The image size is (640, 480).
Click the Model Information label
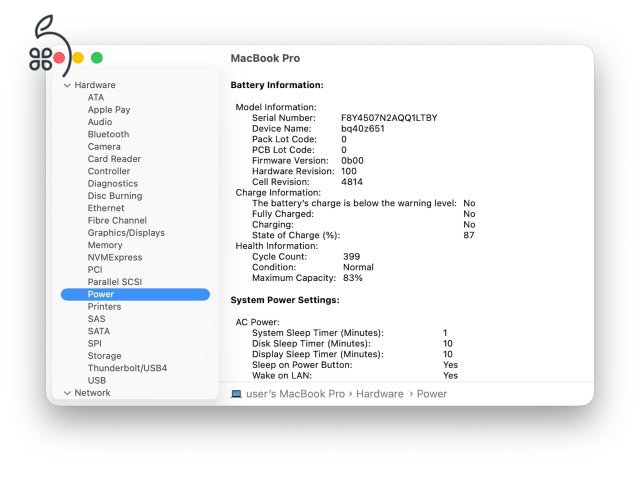click(276, 107)
